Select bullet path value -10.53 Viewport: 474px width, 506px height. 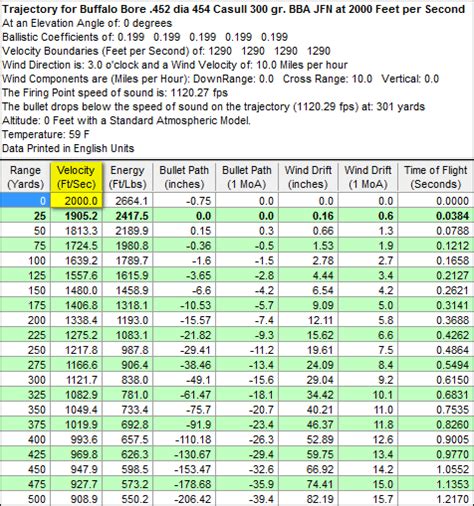[x=184, y=305]
